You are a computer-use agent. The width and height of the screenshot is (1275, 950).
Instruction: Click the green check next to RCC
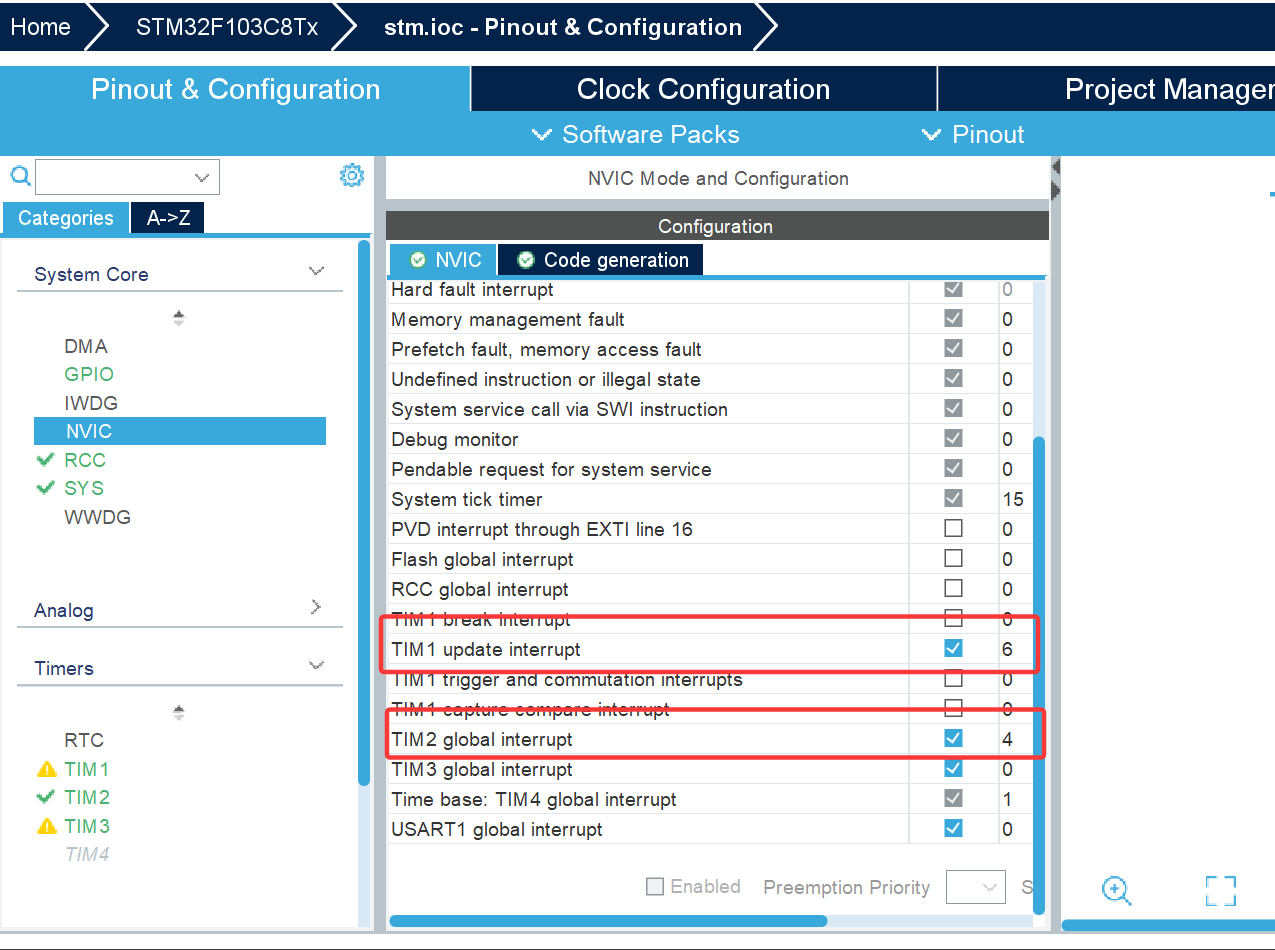[x=45, y=460]
